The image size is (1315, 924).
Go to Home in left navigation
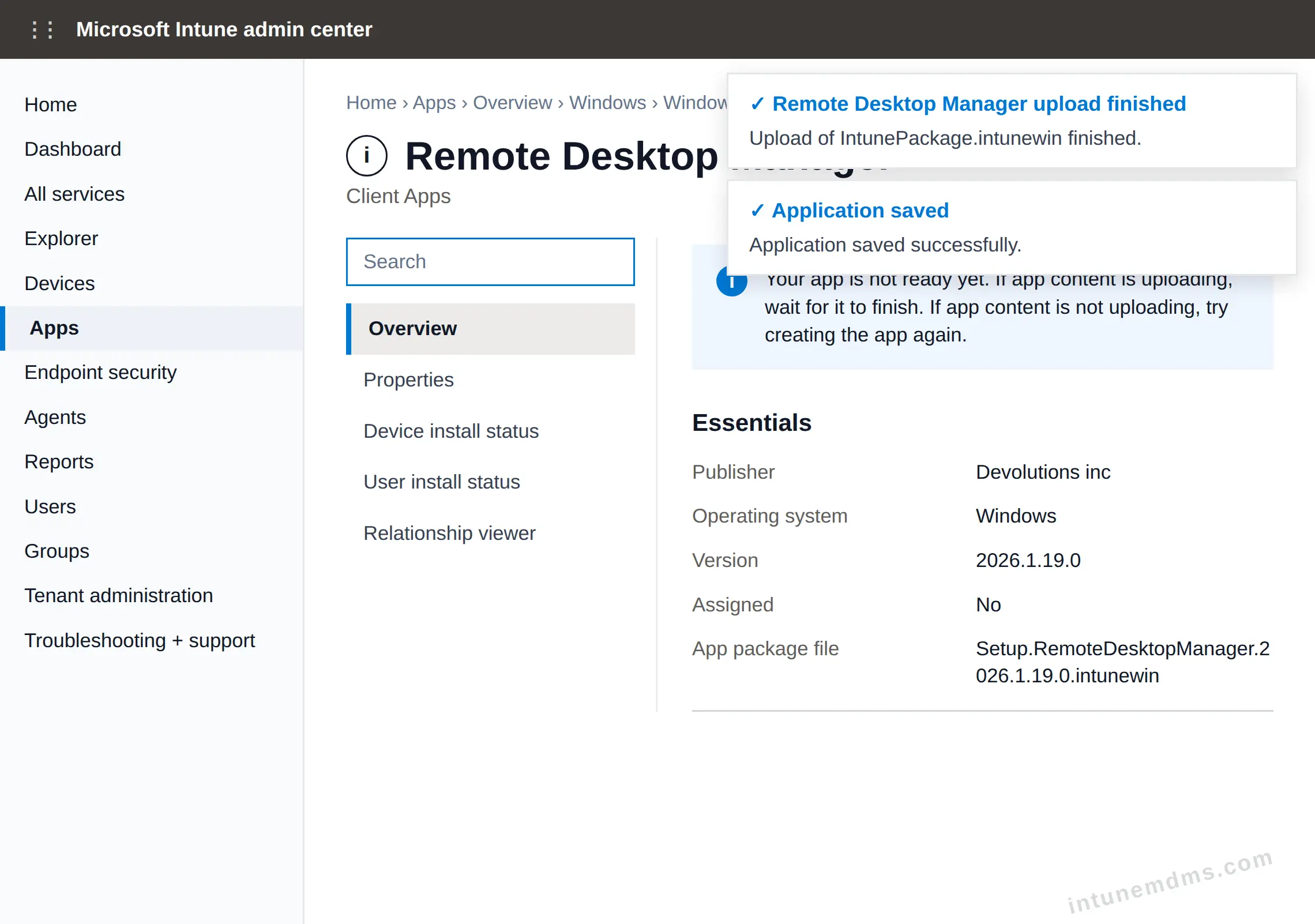pyautogui.click(x=51, y=105)
